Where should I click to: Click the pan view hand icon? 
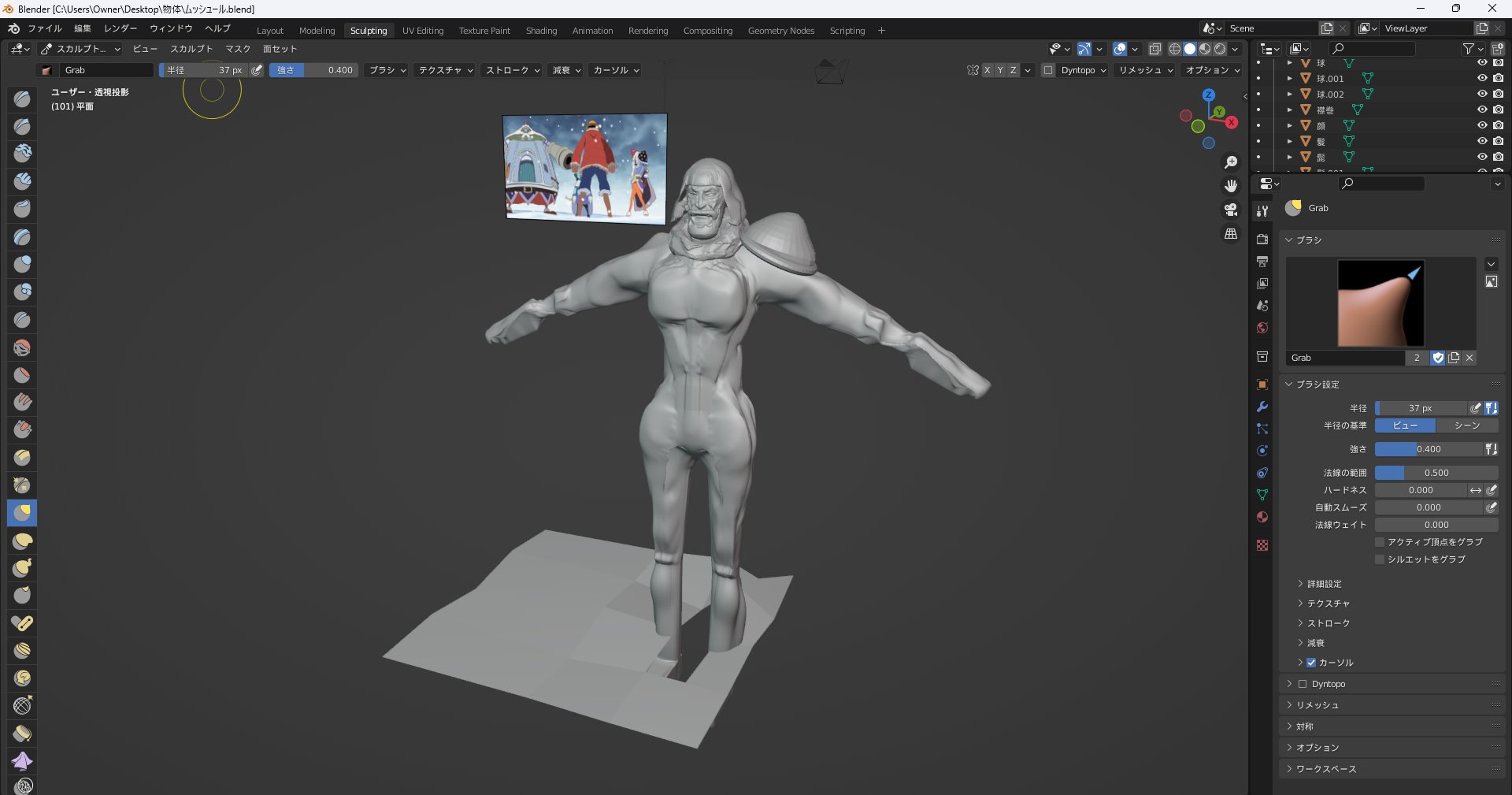click(x=1231, y=186)
